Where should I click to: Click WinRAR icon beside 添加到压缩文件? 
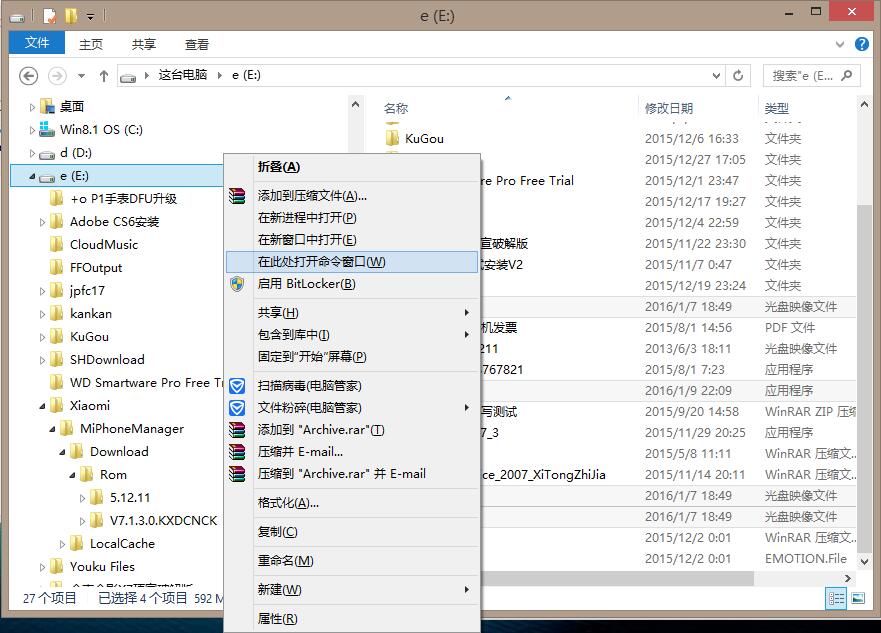[x=237, y=196]
